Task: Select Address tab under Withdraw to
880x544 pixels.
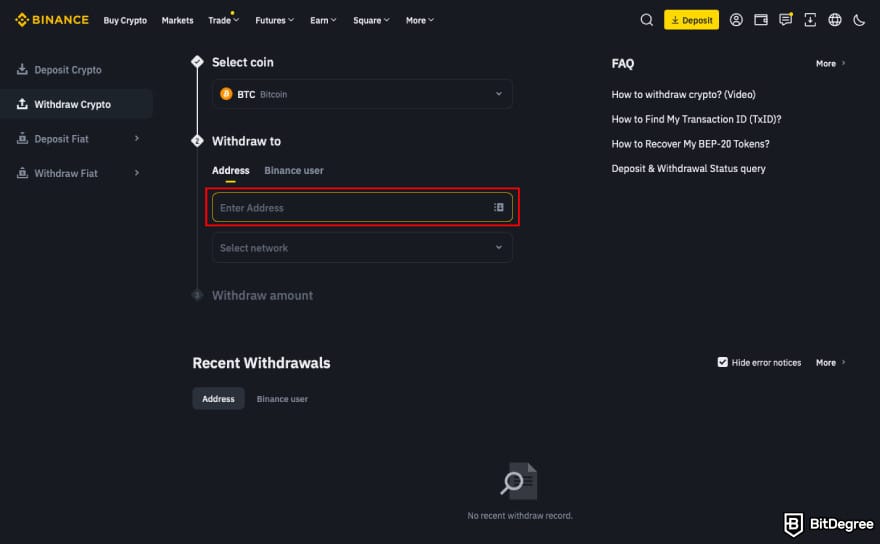Action: [231, 170]
